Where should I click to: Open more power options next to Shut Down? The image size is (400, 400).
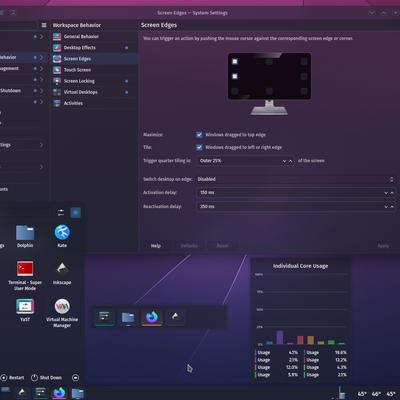(76, 378)
